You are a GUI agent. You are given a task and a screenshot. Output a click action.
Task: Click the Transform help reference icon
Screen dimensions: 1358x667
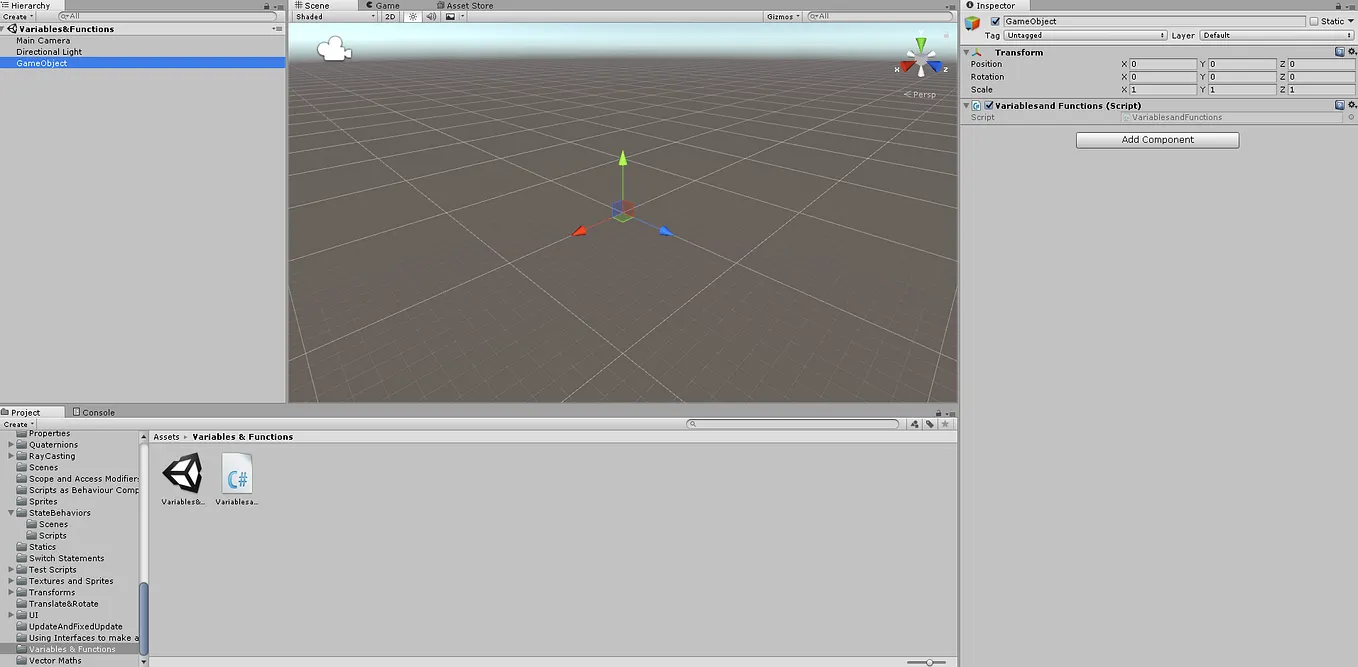pos(1341,52)
